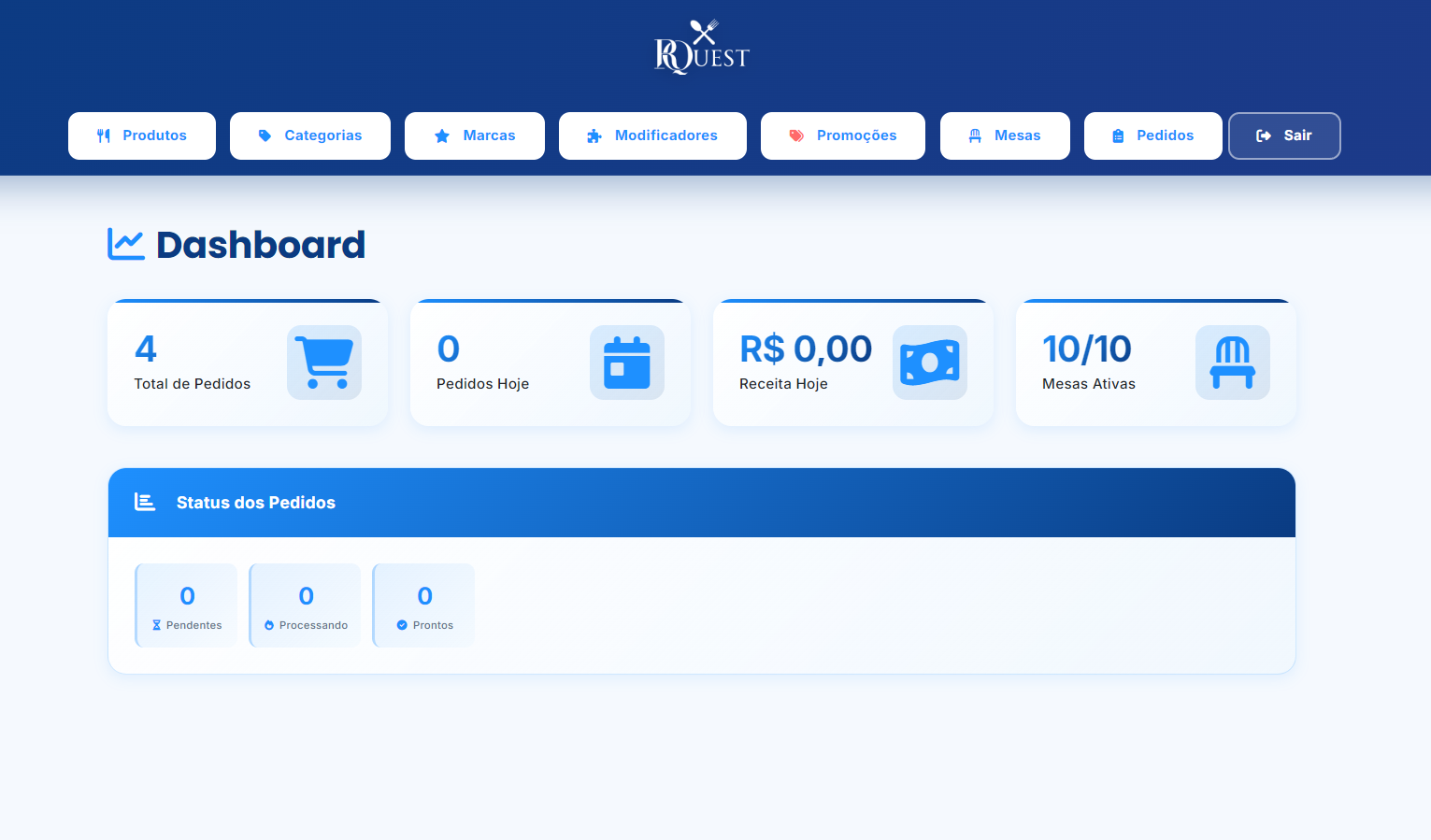1431x840 pixels.
Task: View the Pedidos page
Action: tap(1153, 135)
